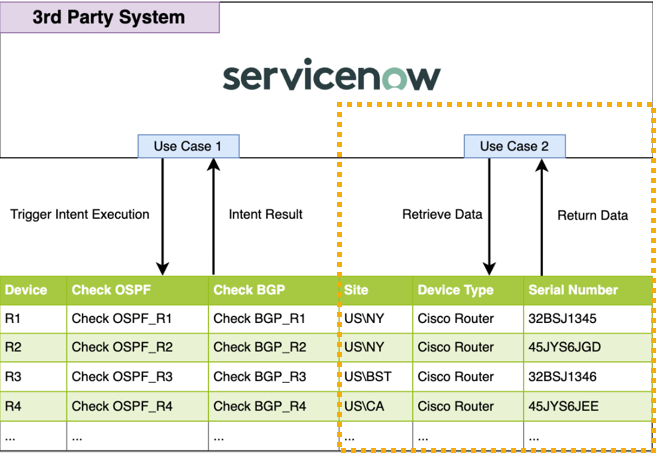
Task: Click the Device Type column header
Action: coord(455,290)
